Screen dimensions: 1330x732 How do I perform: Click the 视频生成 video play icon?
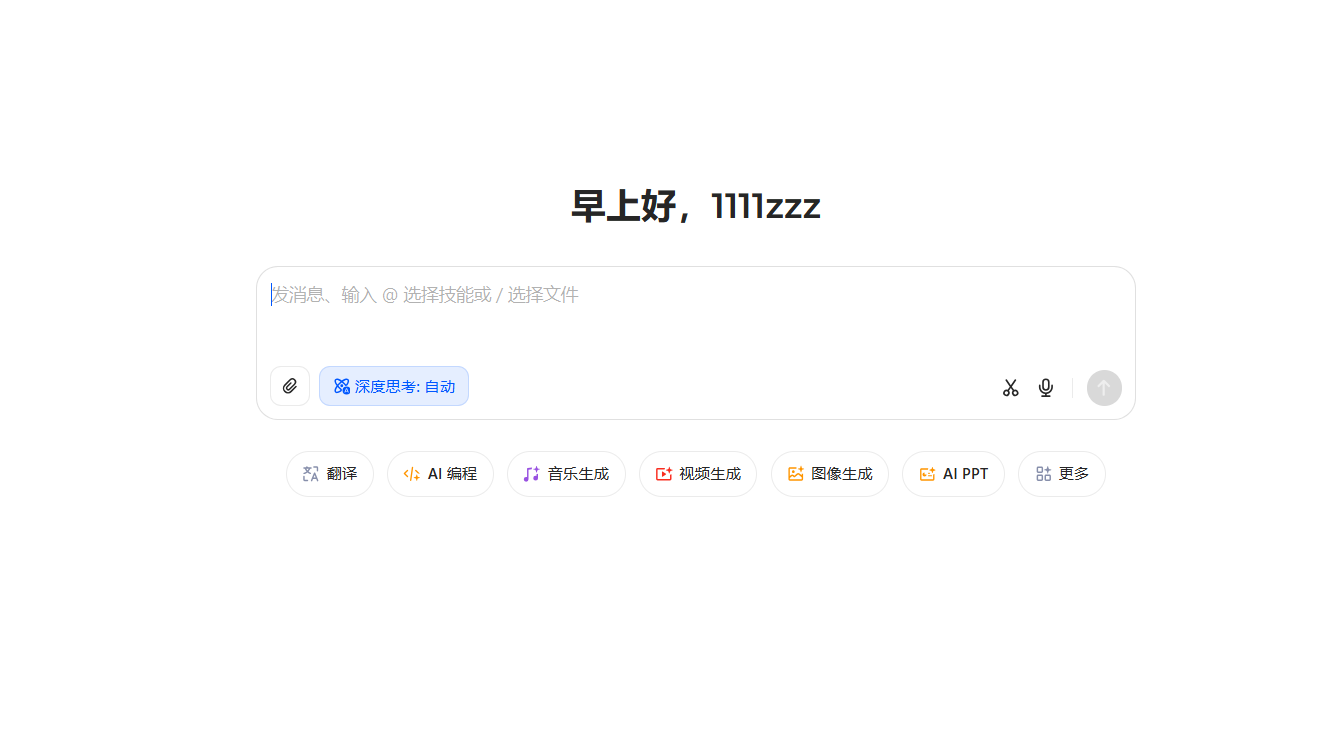click(662, 473)
